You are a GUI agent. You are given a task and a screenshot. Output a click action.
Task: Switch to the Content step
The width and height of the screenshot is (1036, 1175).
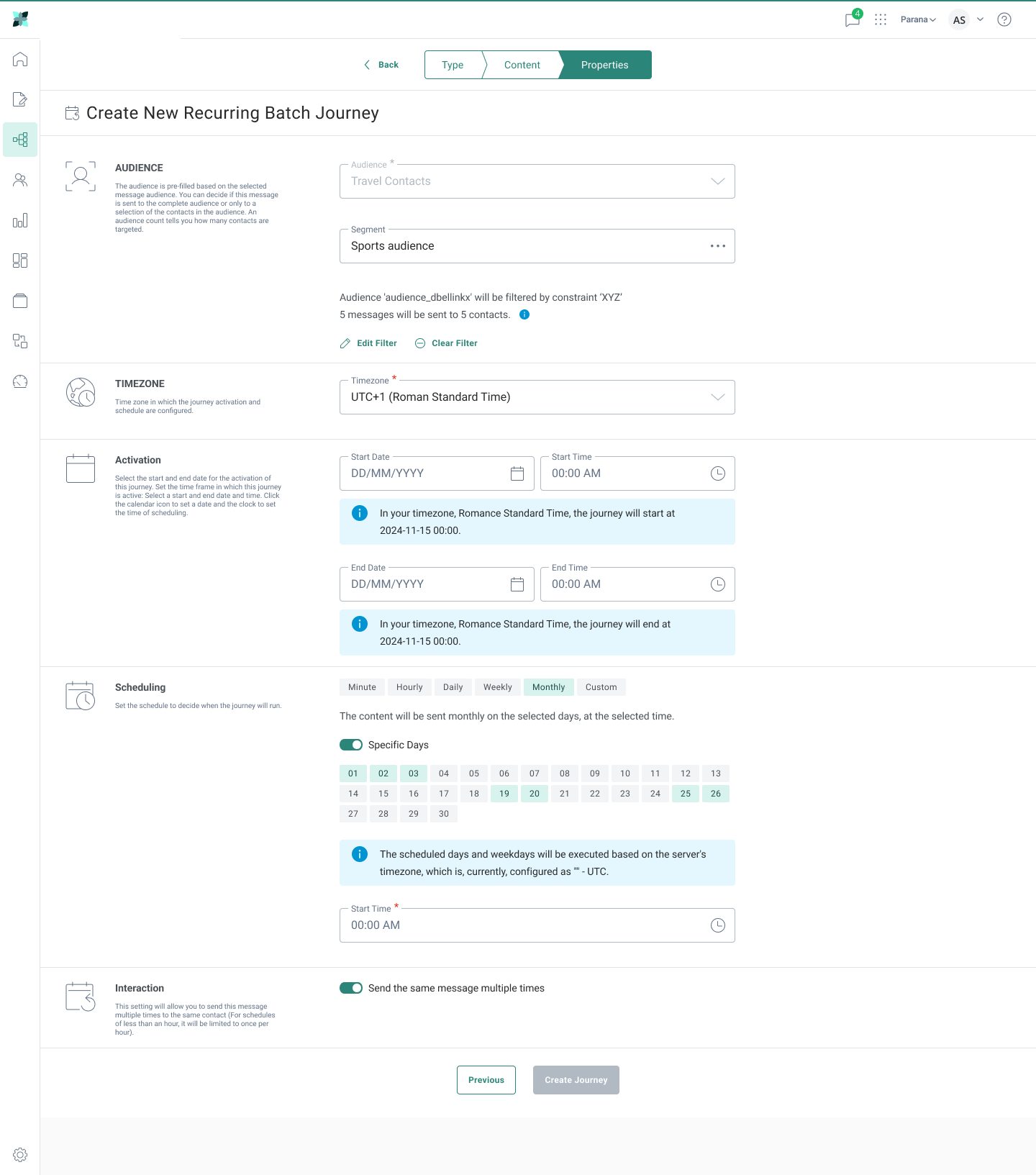click(522, 65)
